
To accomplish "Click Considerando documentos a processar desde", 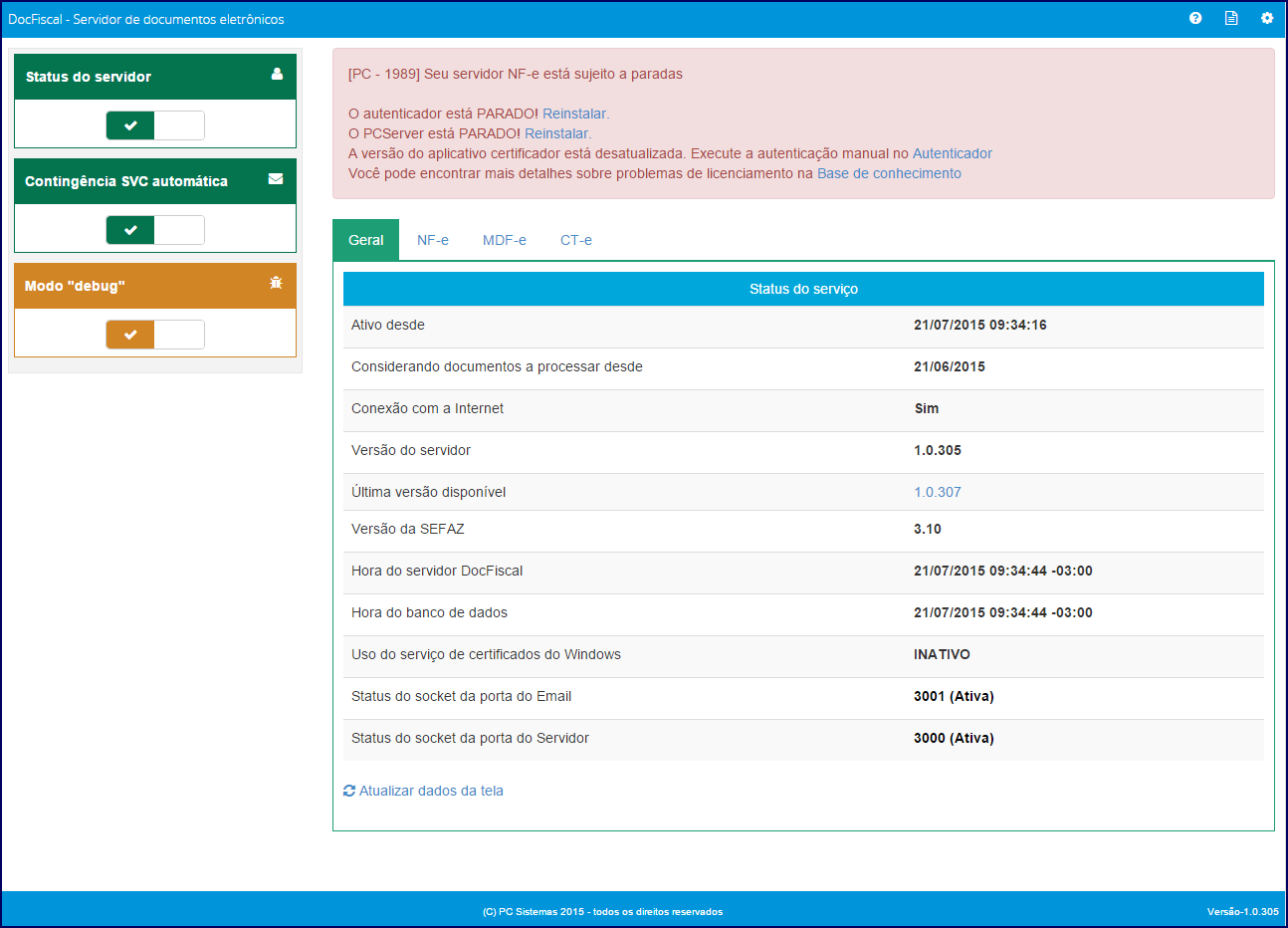I will point(497,366).
